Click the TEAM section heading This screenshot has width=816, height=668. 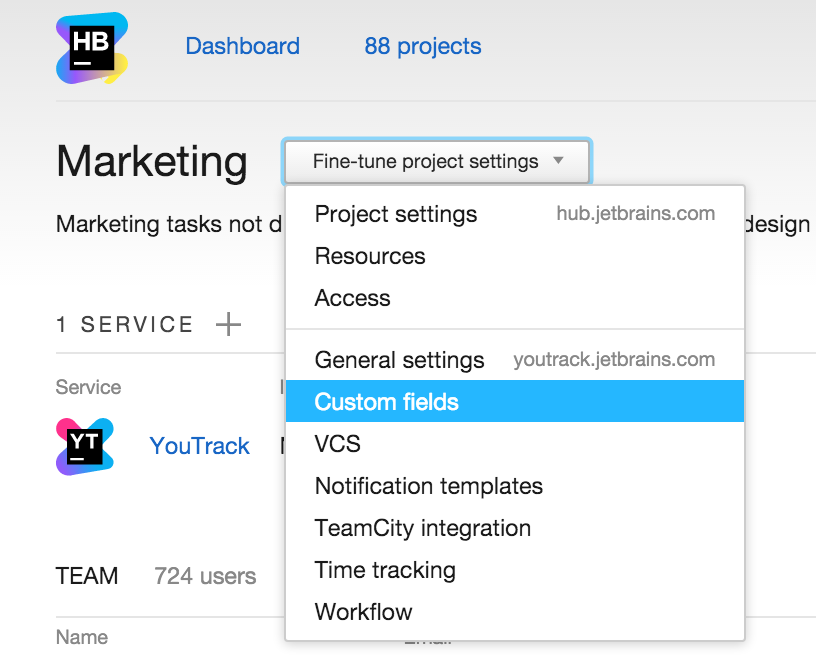point(87,576)
